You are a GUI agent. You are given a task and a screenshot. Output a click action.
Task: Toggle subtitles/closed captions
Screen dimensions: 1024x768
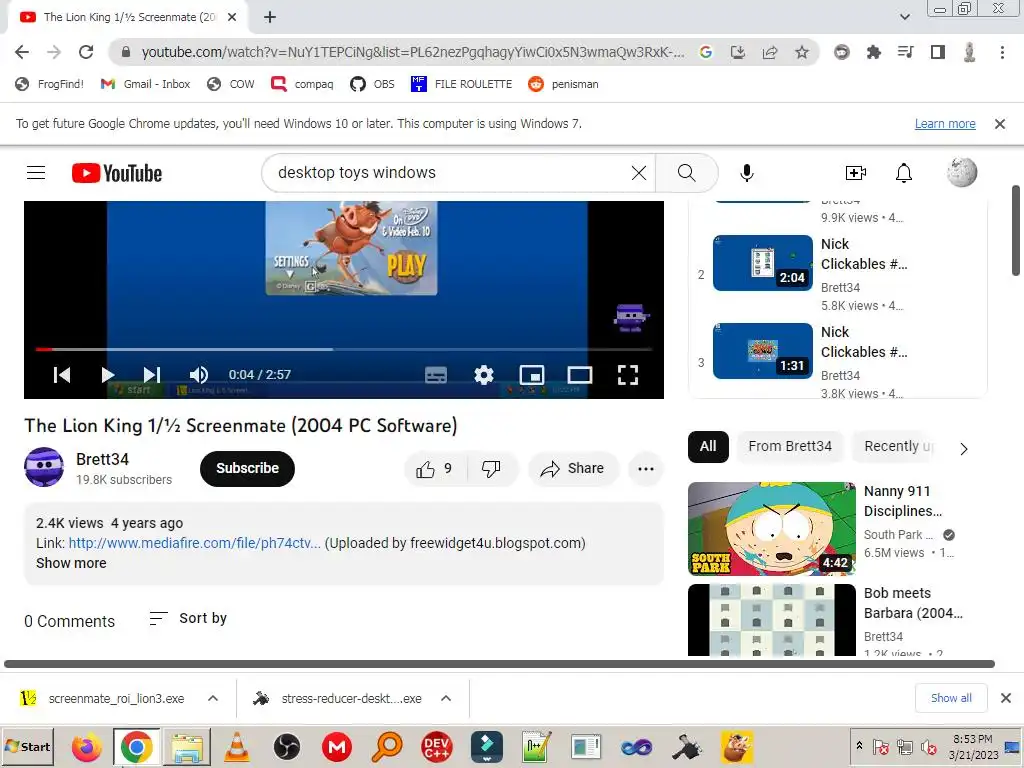pos(436,375)
